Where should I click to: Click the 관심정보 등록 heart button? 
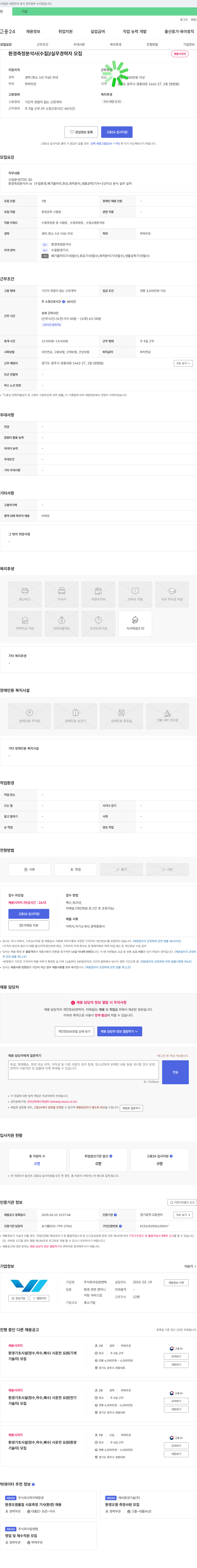tap(81, 132)
